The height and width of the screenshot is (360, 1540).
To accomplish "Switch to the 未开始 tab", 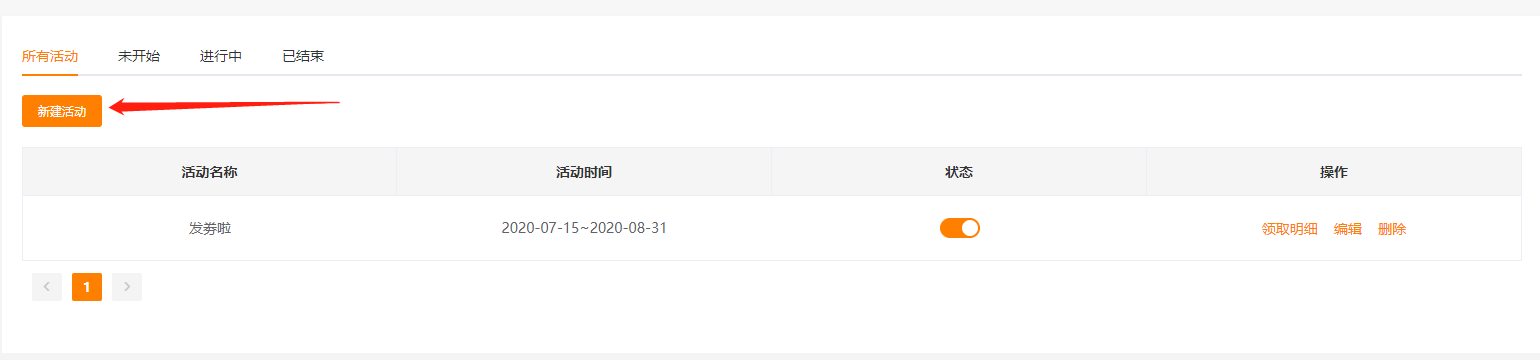I will point(139,56).
